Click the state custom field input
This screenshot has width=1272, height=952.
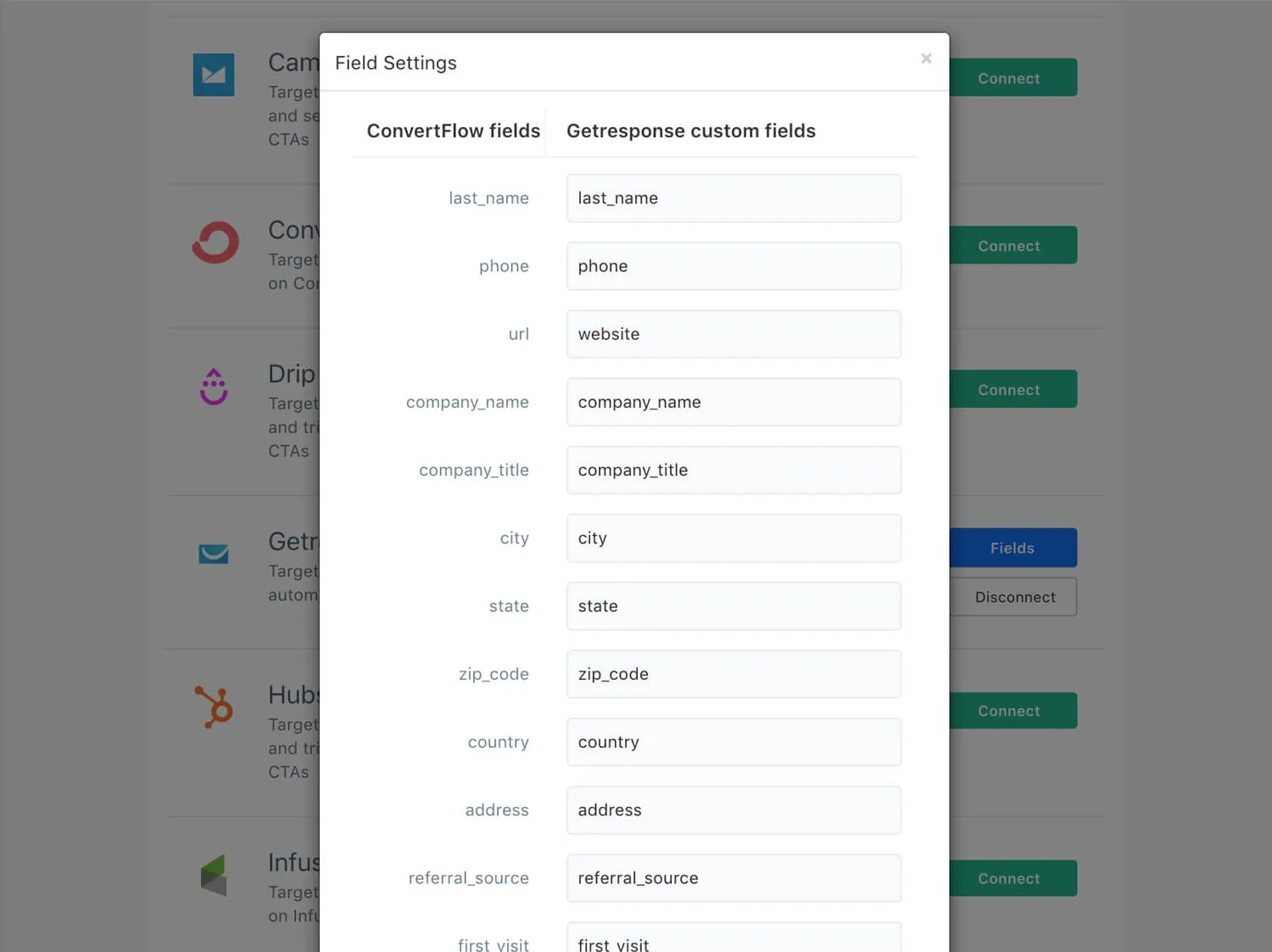734,606
